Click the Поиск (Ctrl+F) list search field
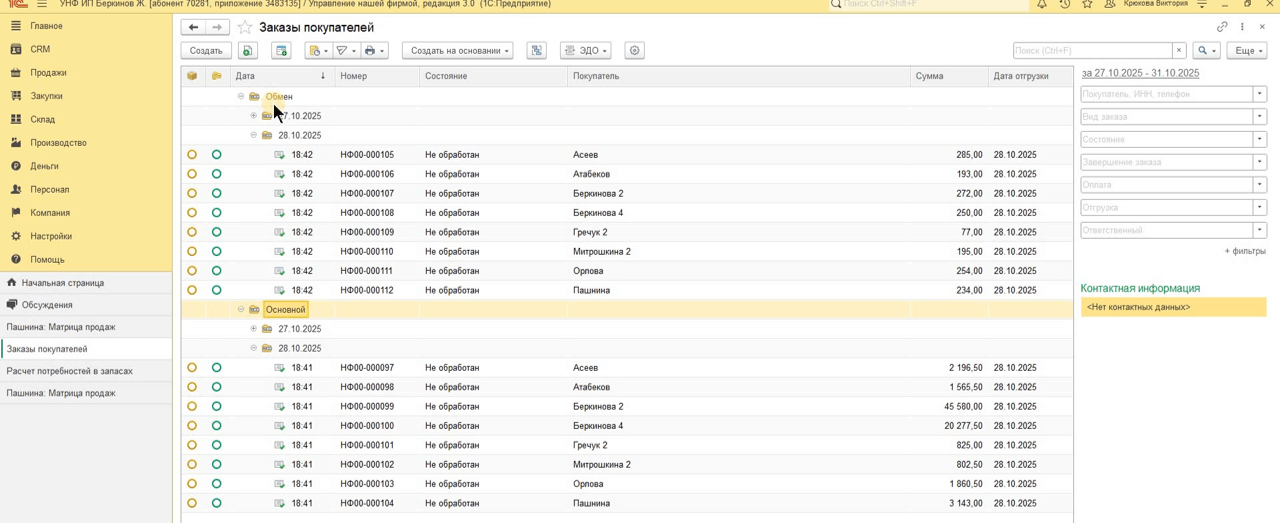The width and height of the screenshot is (1280, 523). coord(1092,51)
